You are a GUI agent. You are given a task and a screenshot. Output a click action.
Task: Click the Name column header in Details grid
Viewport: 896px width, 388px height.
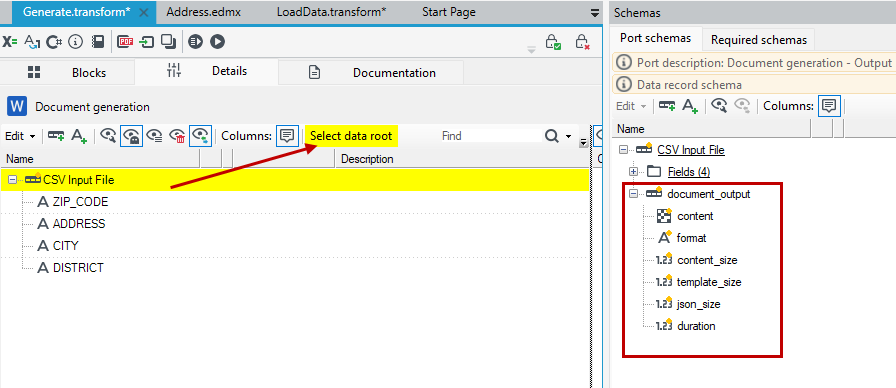[x=100, y=159]
